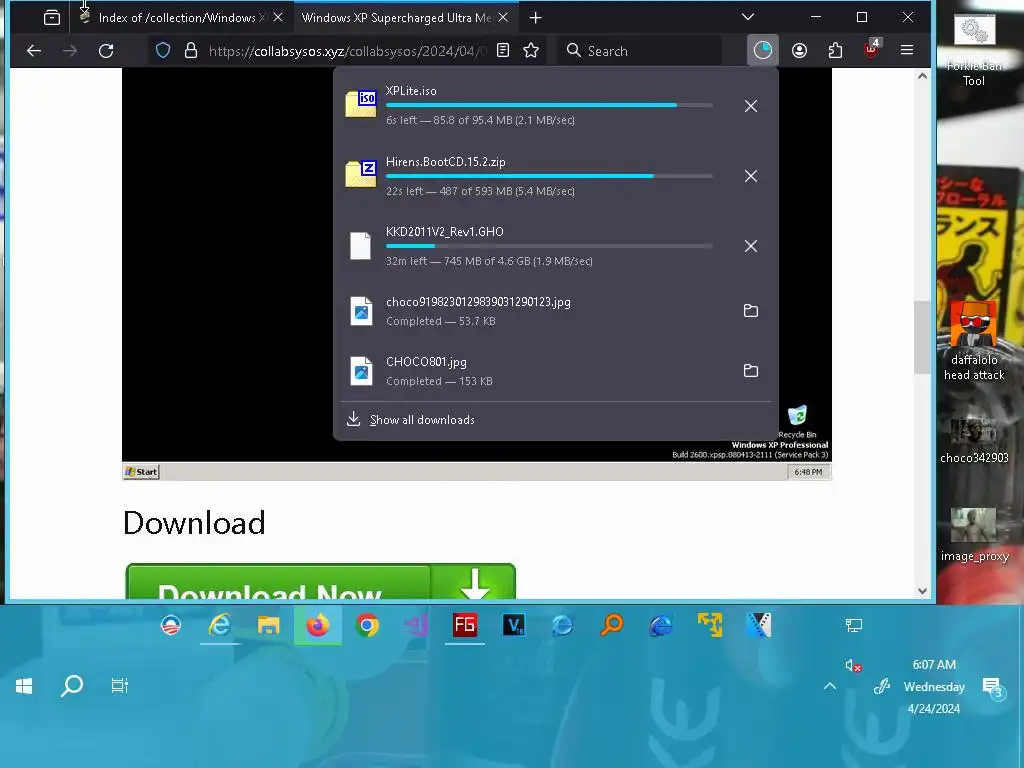Close the Index of /collection tab
Viewport: 1024px width, 768px height.
tap(278, 18)
